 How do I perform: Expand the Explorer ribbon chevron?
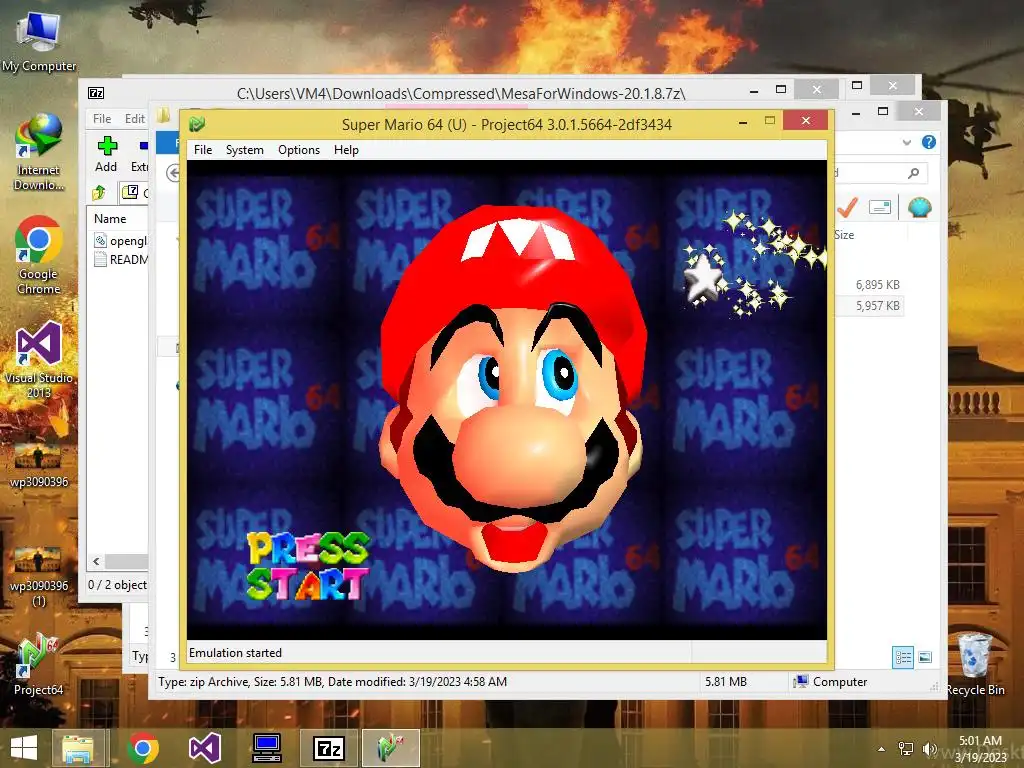pyautogui.click(x=906, y=142)
